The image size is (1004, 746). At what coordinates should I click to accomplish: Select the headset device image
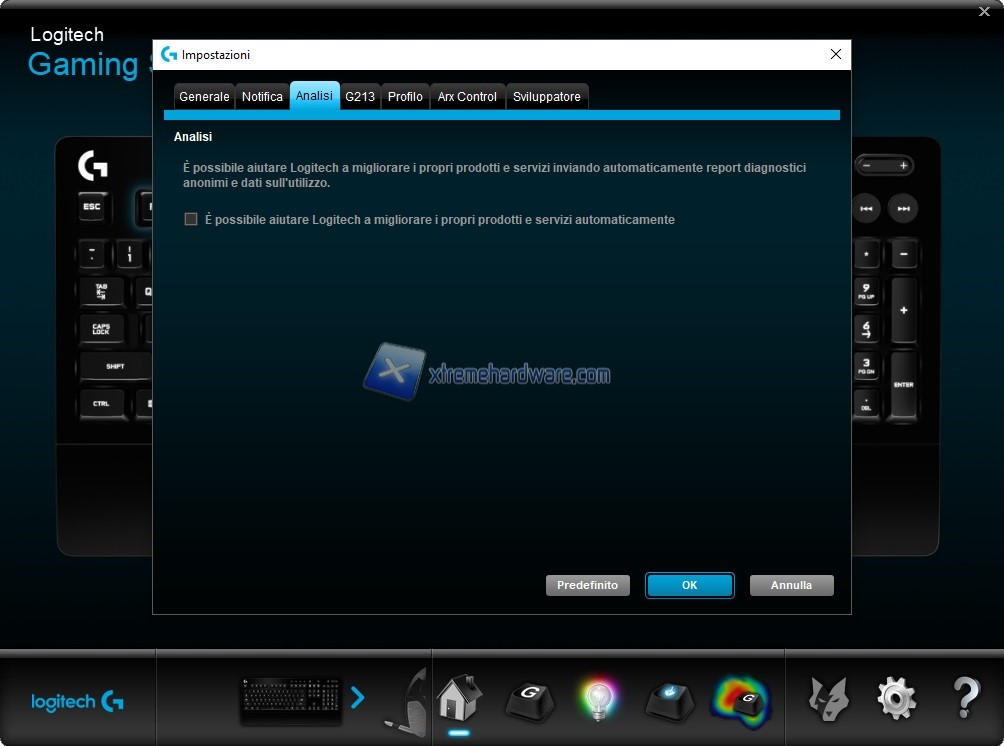pos(408,702)
